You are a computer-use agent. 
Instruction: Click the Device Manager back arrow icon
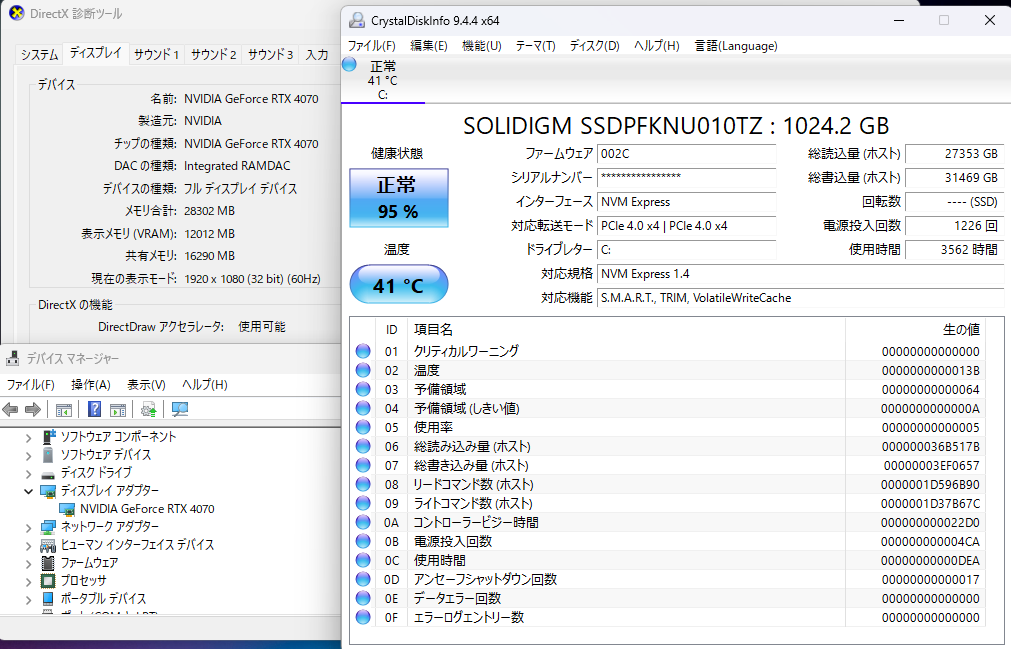(10, 409)
